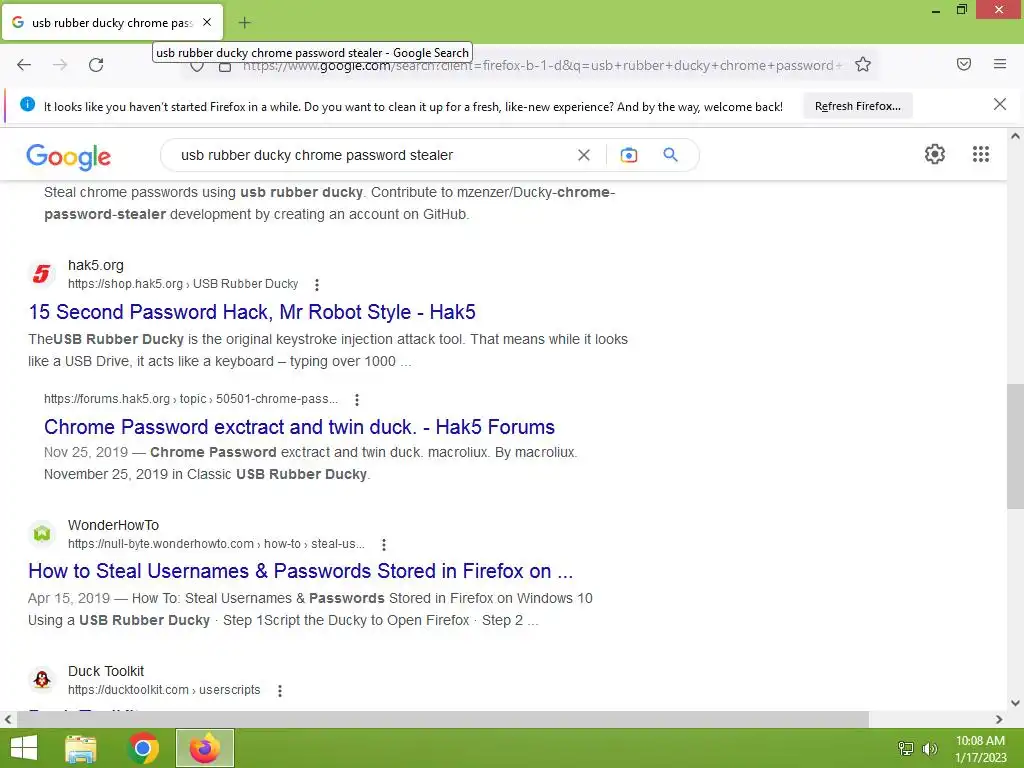The height and width of the screenshot is (768, 1024).
Task: Open the Duck Toolkit result options menu
Action: [x=280, y=691]
